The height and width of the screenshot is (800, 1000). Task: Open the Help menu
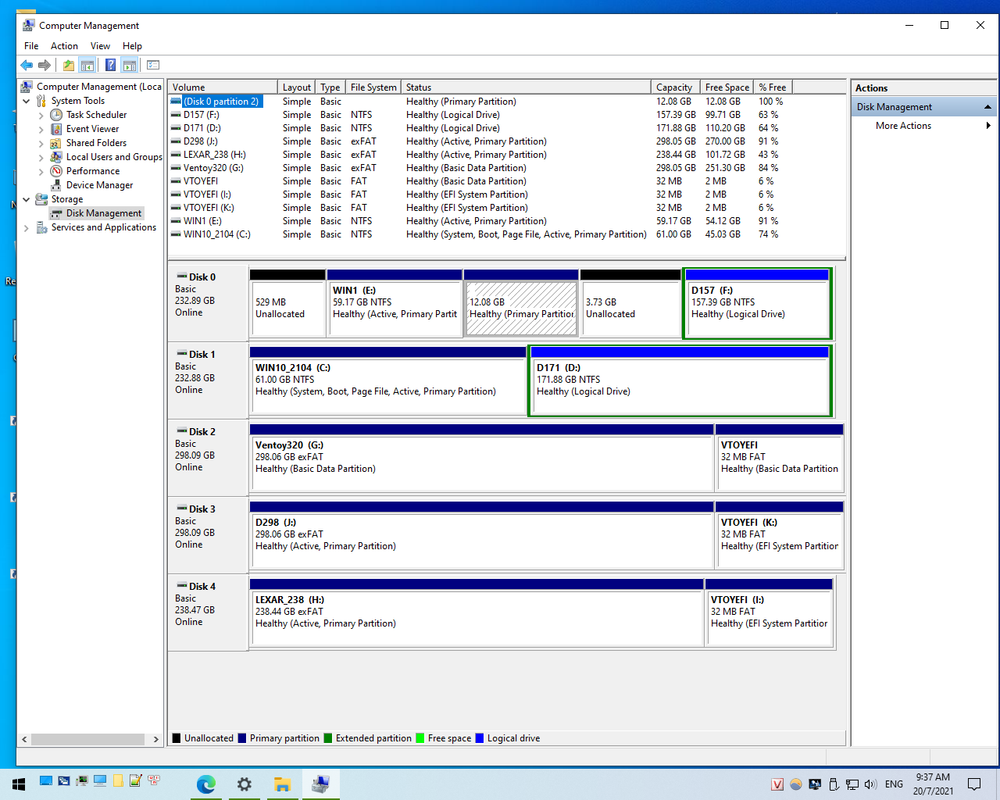click(x=132, y=46)
